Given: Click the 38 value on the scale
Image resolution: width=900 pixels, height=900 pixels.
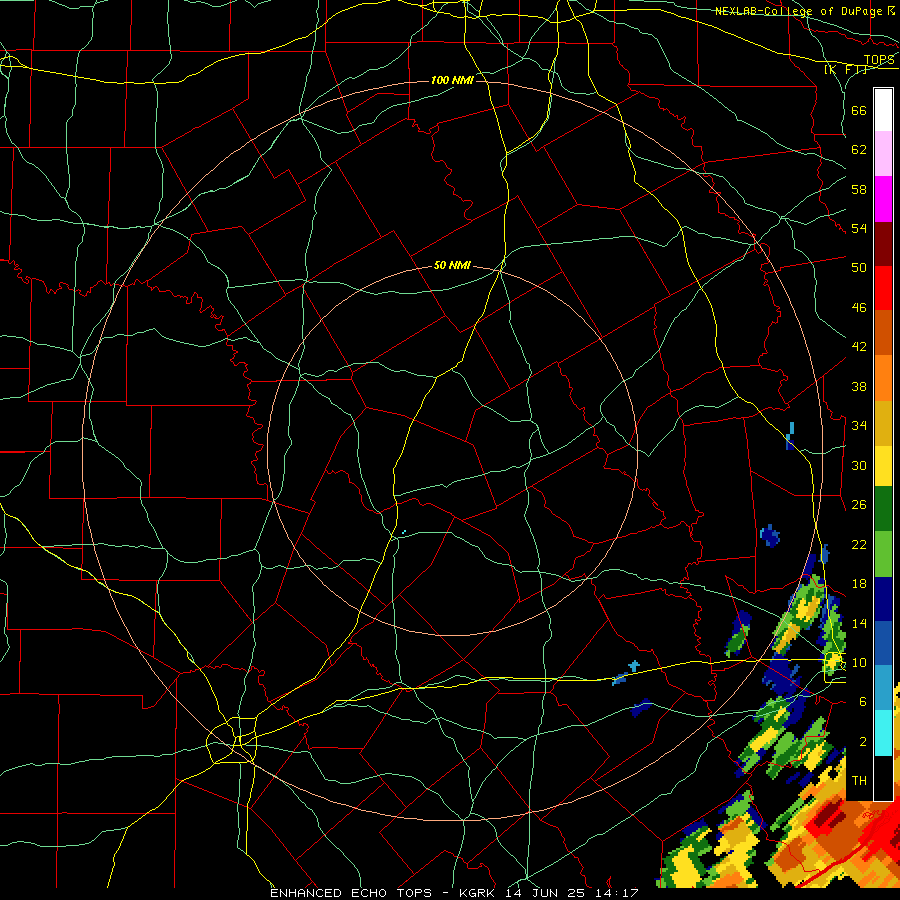Looking at the screenshot, I should (x=859, y=386).
